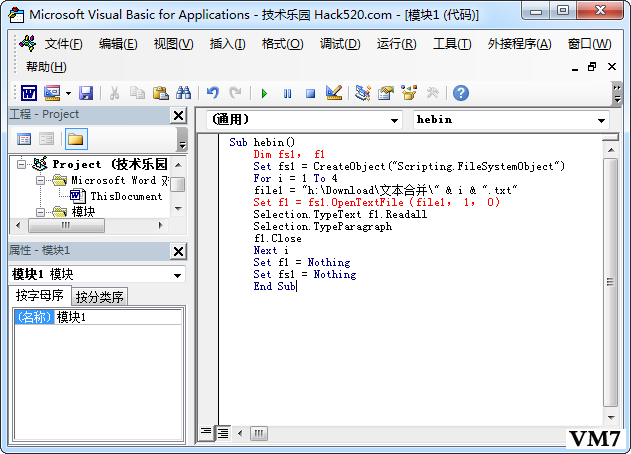Run the macro with green play icon
The width and height of the screenshot is (631, 454).
pyautogui.click(x=264, y=94)
